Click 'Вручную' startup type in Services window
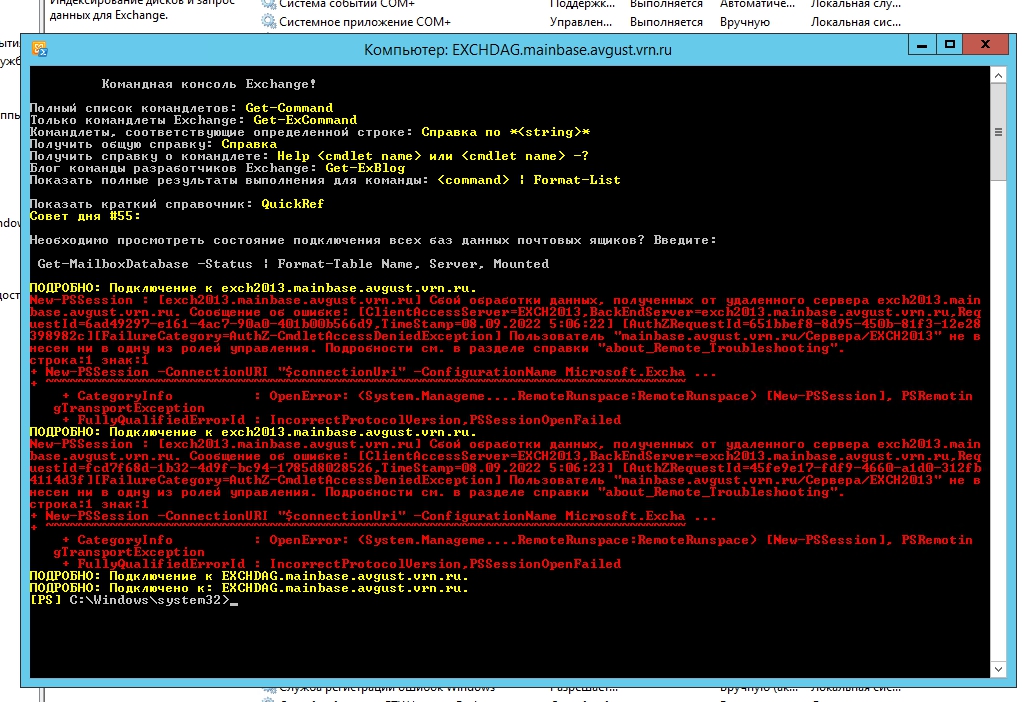This screenshot has height=702, width=1034. (x=745, y=22)
